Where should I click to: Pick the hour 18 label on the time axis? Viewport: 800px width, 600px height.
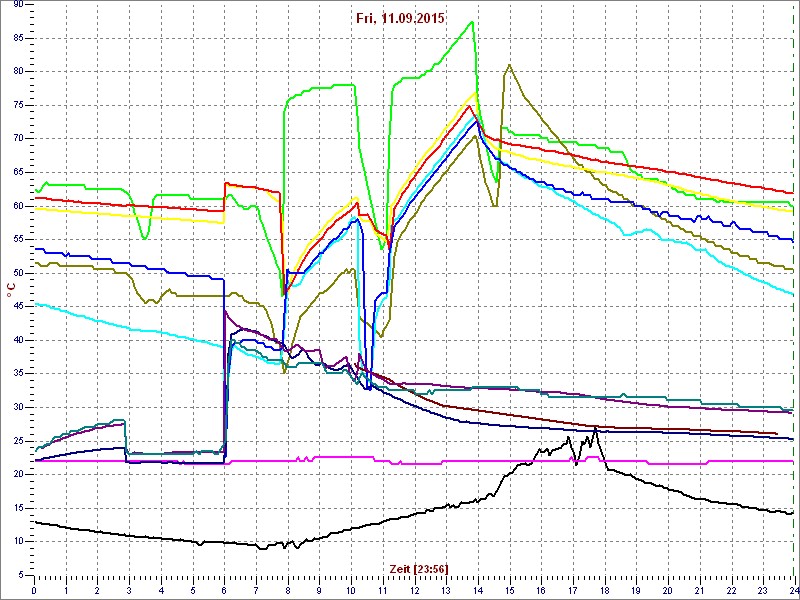click(605, 588)
